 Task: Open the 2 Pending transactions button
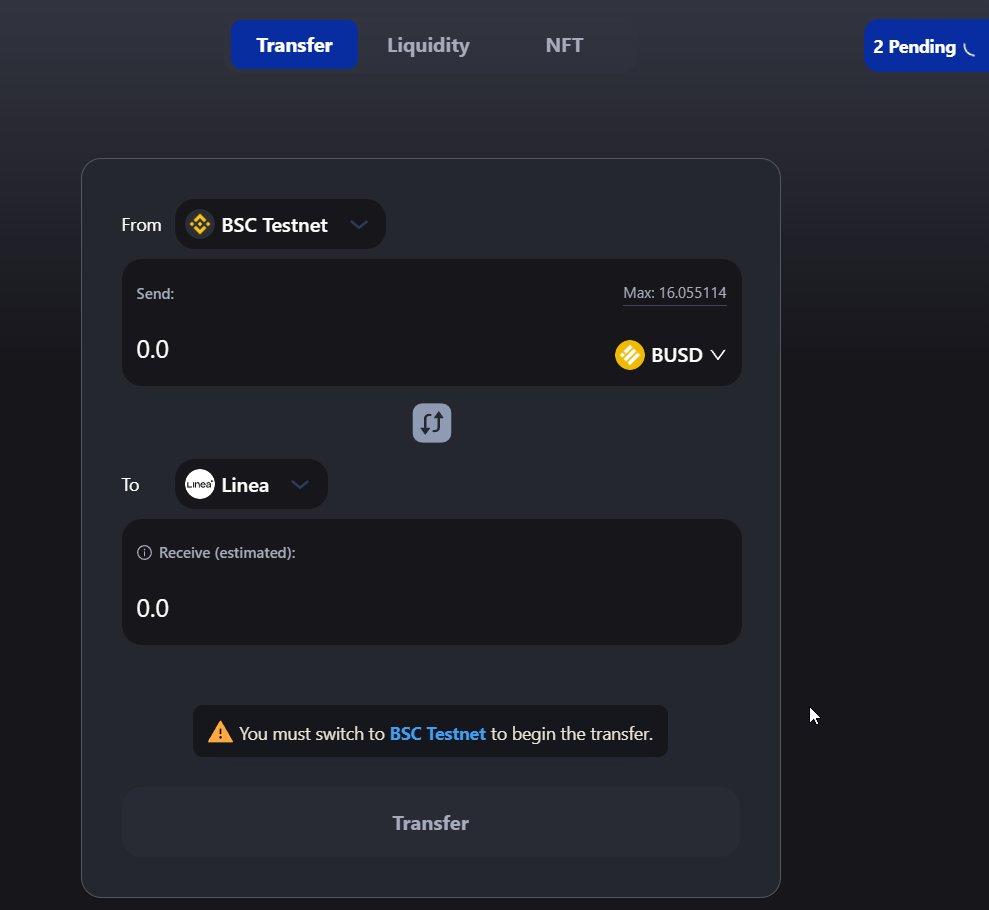[x=926, y=46]
